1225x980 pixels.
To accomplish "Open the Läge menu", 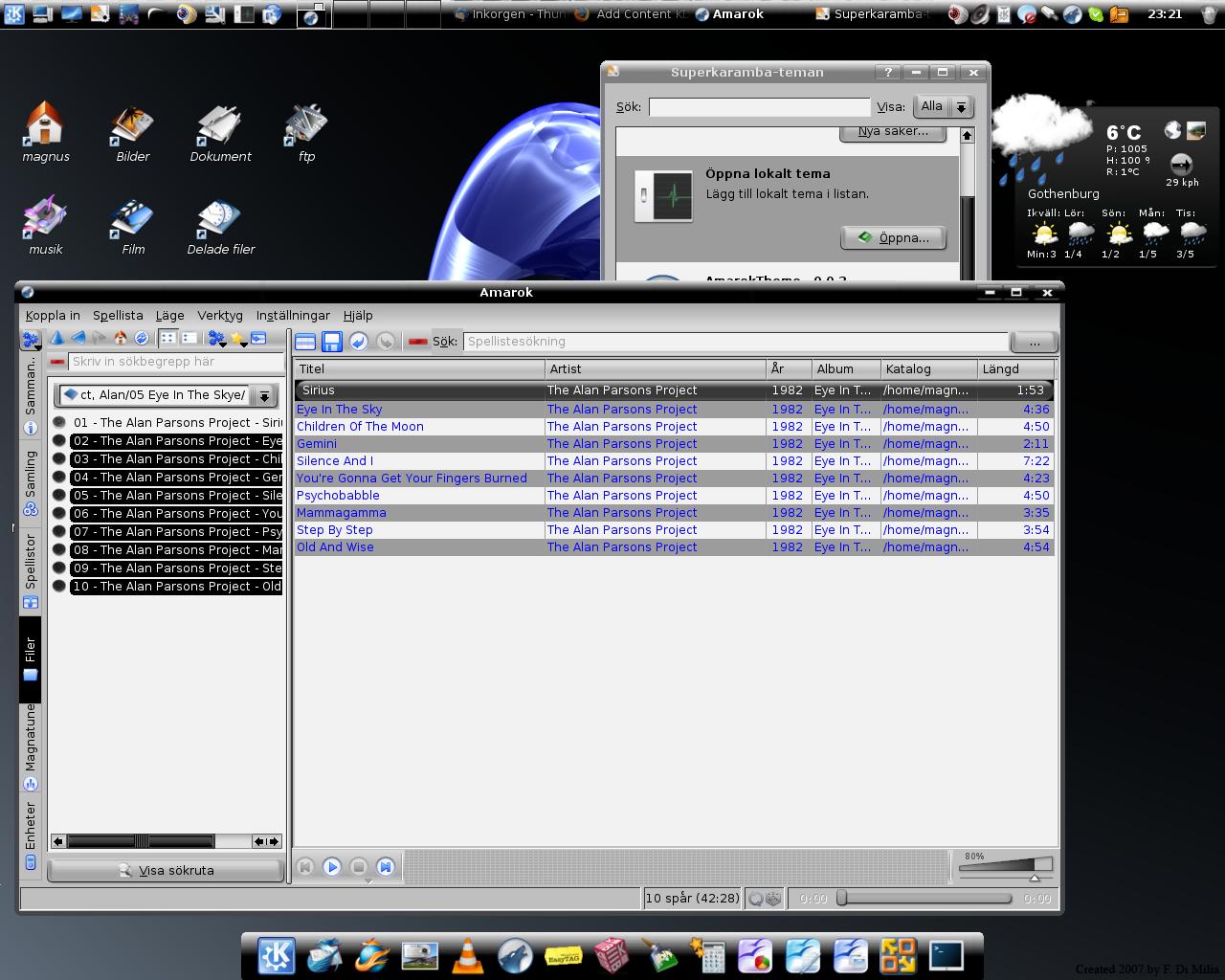I will (169, 315).
